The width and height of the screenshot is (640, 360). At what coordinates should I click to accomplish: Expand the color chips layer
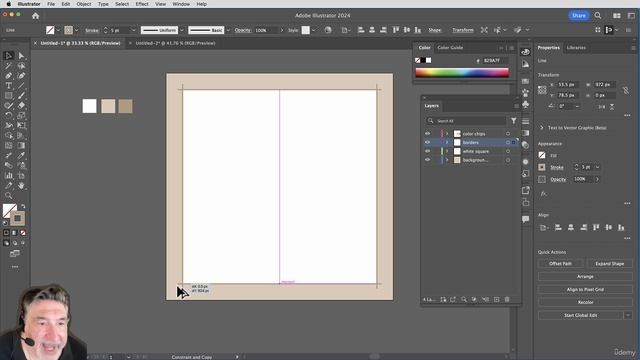(x=447, y=133)
